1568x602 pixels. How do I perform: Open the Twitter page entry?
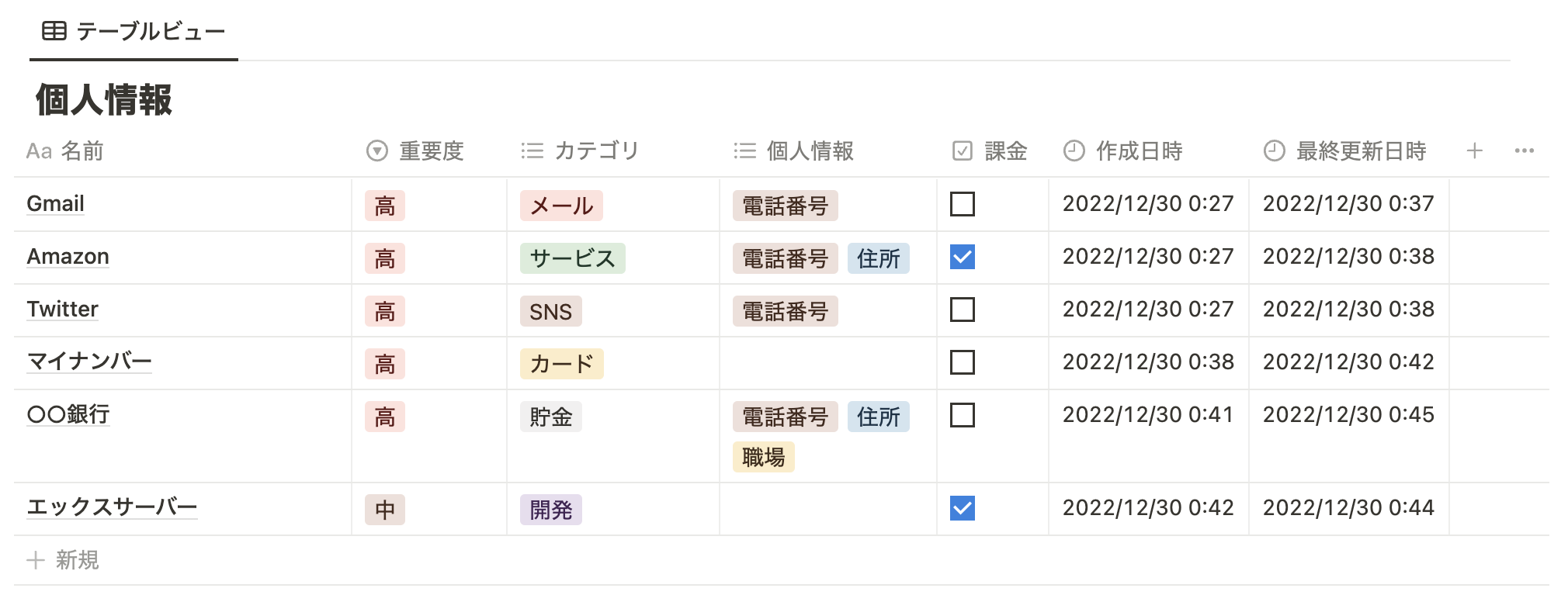pyautogui.click(x=63, y=310)
